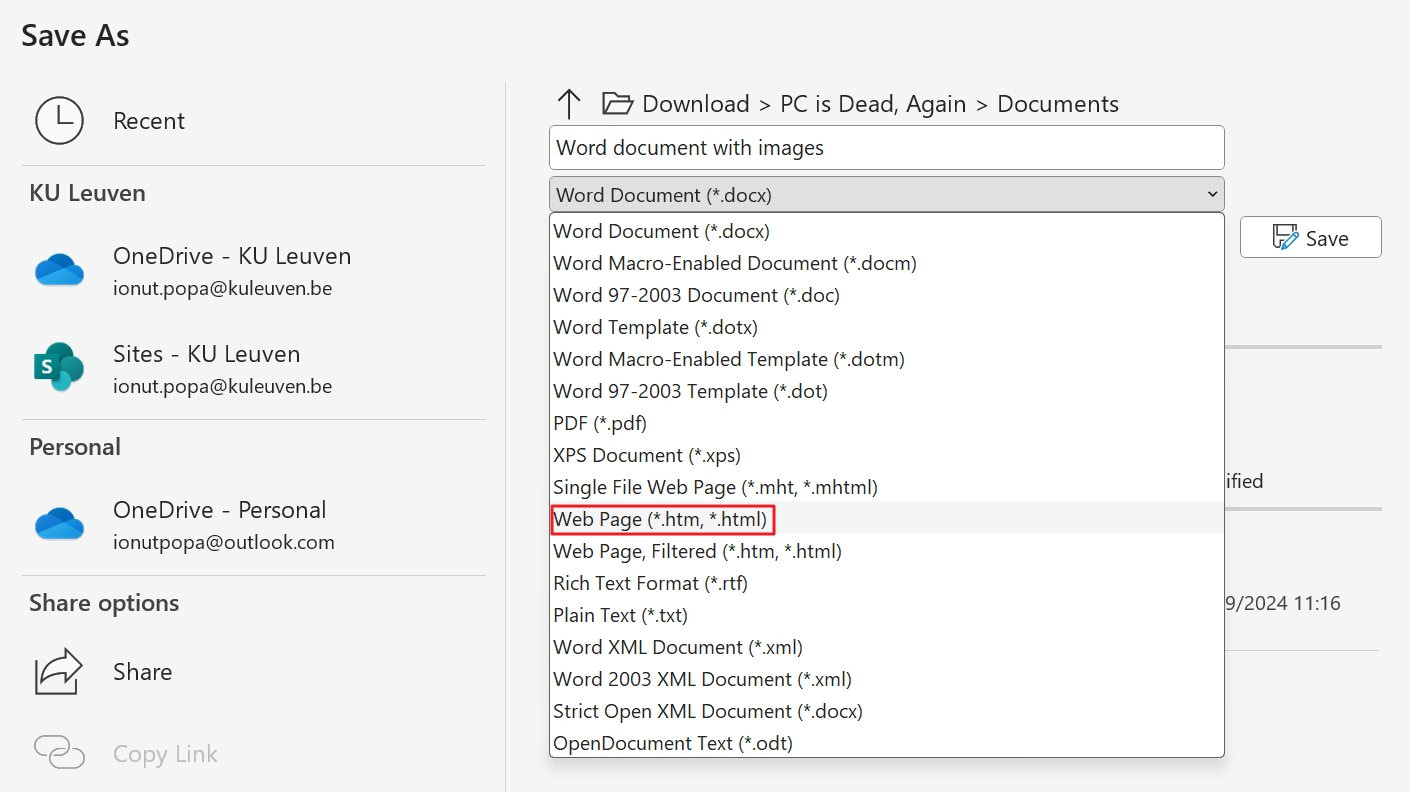Click the OneDrive - KU Leuven cloud icon

click(59, 270)
